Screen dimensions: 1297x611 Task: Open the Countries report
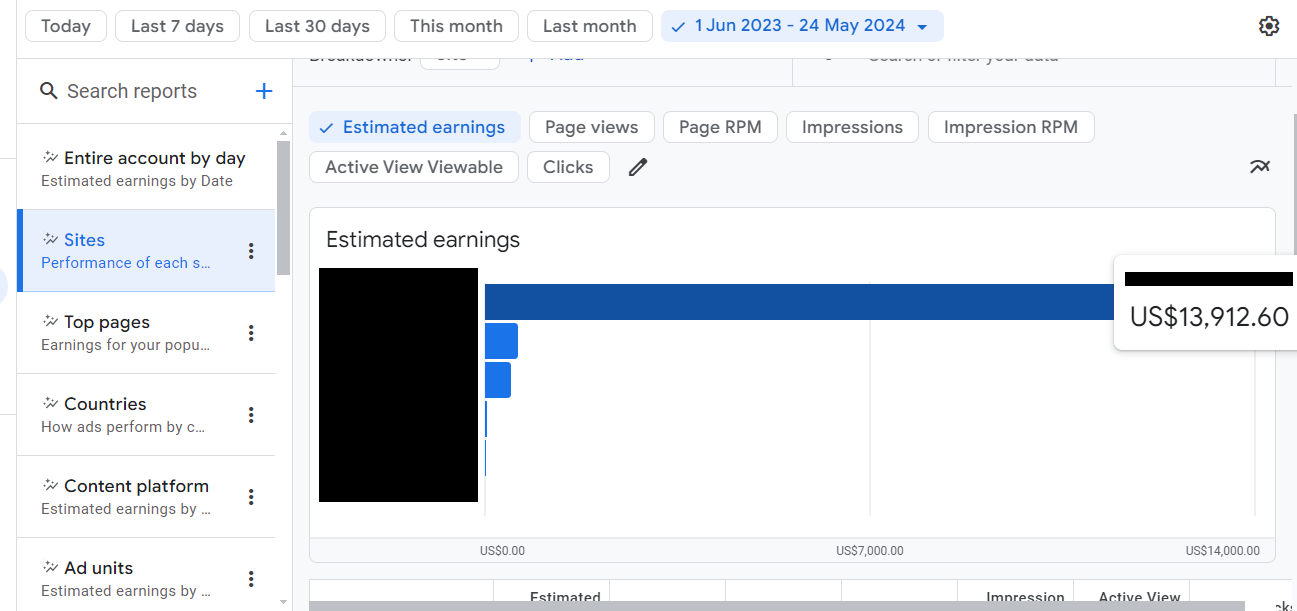[x=146, y=415]
